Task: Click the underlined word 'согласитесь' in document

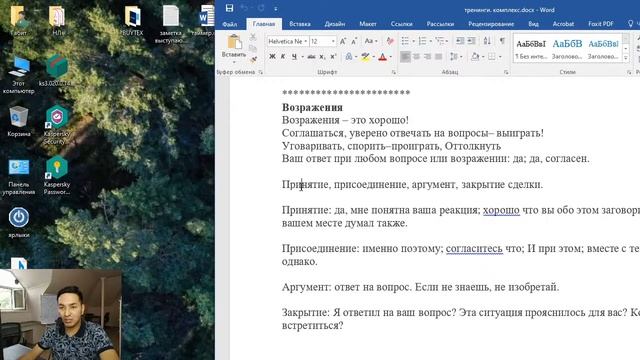Action: coord(474,249)
